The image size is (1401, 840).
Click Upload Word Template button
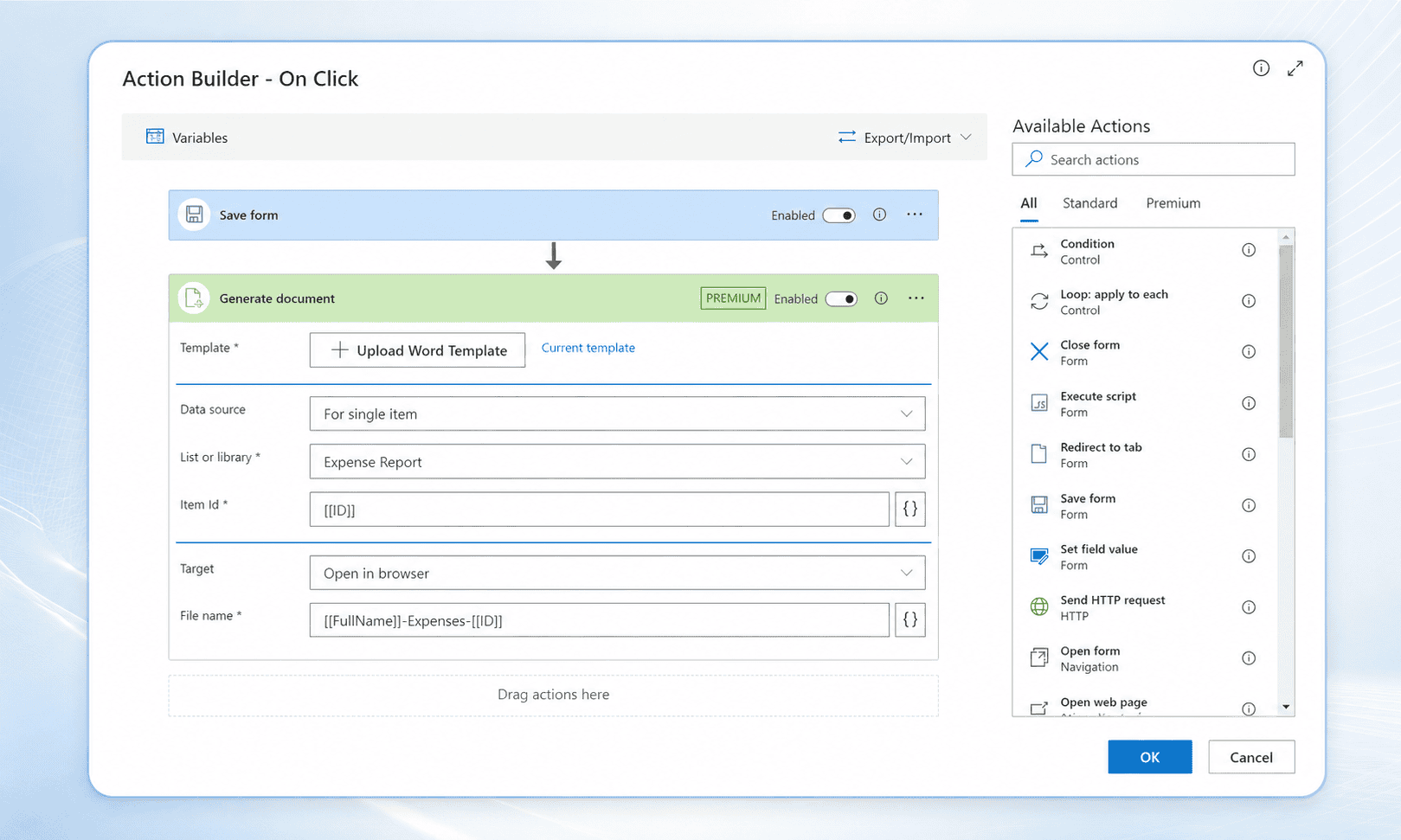point(417,350)
